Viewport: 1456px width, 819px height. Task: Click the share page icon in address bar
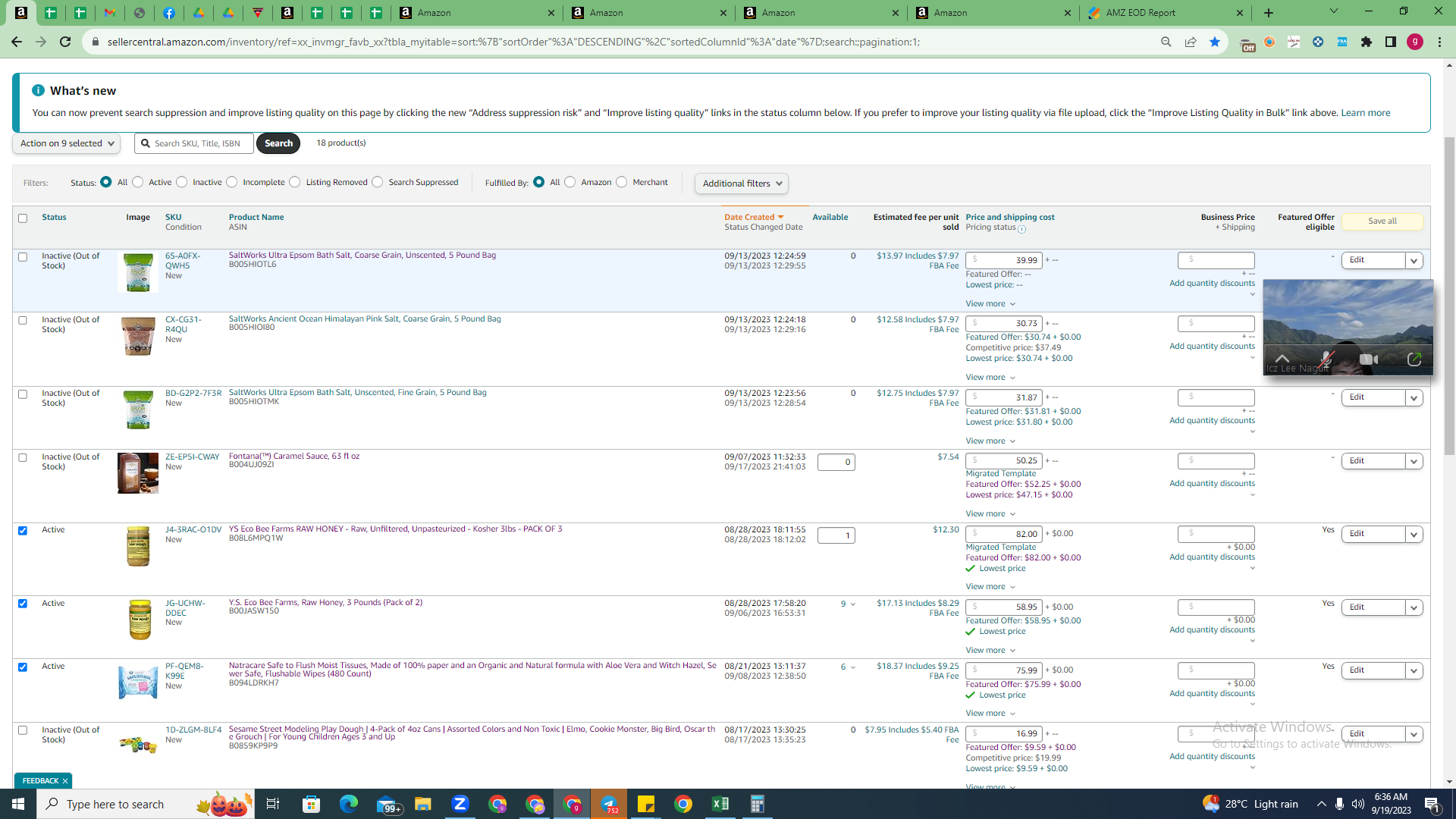point(1191,42)
